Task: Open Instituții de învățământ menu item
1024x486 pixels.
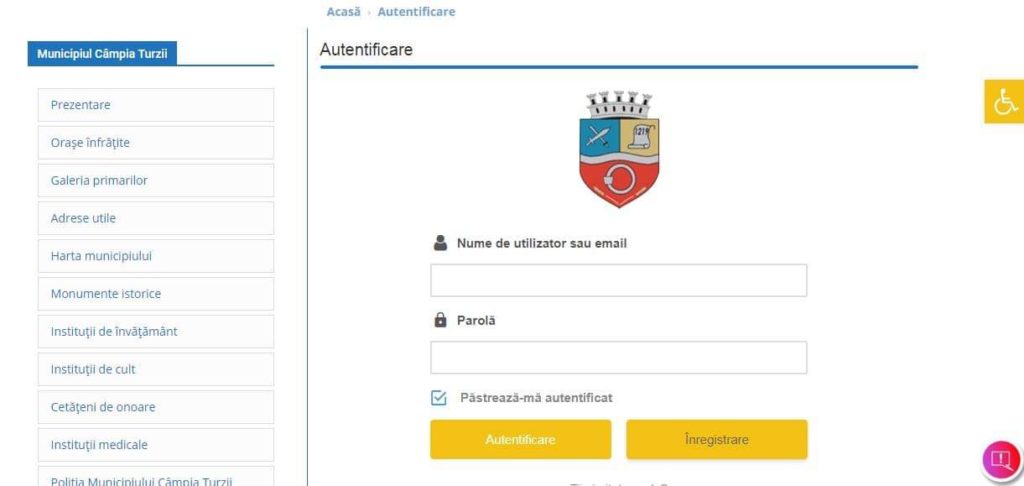Action: 155,332
